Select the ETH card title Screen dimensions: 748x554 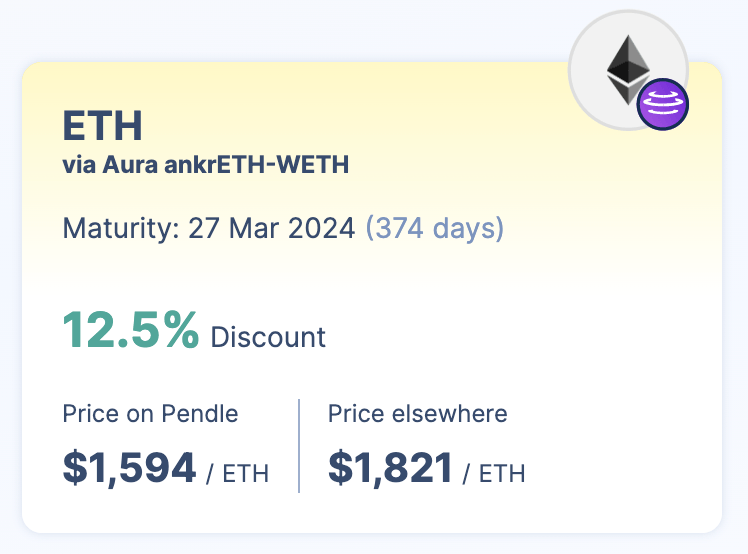click(x=103, y=125)
